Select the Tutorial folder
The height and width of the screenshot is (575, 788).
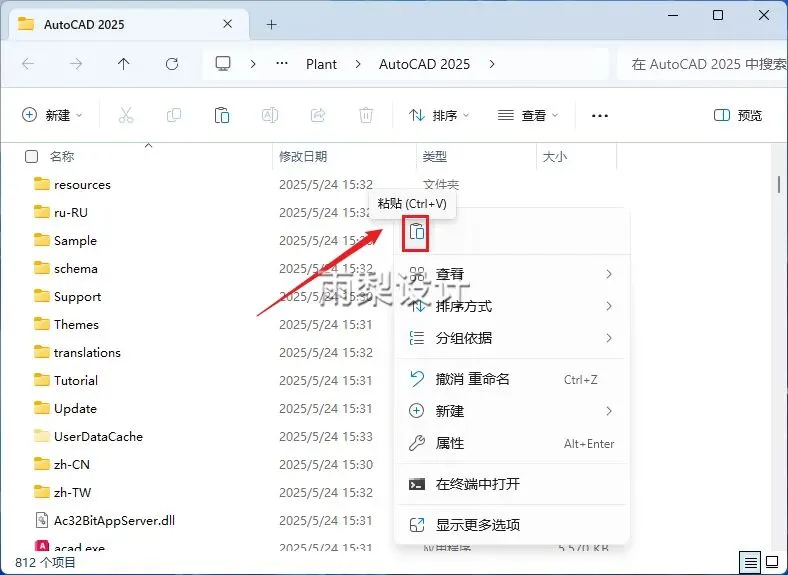tap(75, 380)
